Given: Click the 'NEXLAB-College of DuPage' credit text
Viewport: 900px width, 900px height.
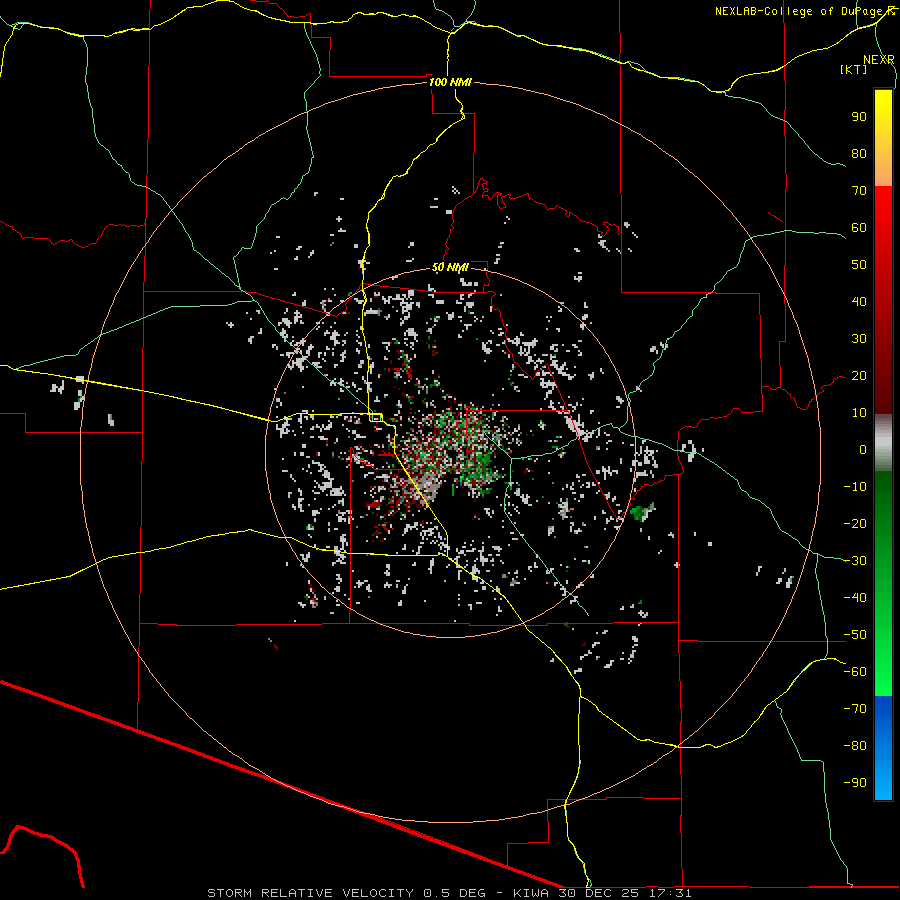Looking at the screenshot, I should coord(800,11).
